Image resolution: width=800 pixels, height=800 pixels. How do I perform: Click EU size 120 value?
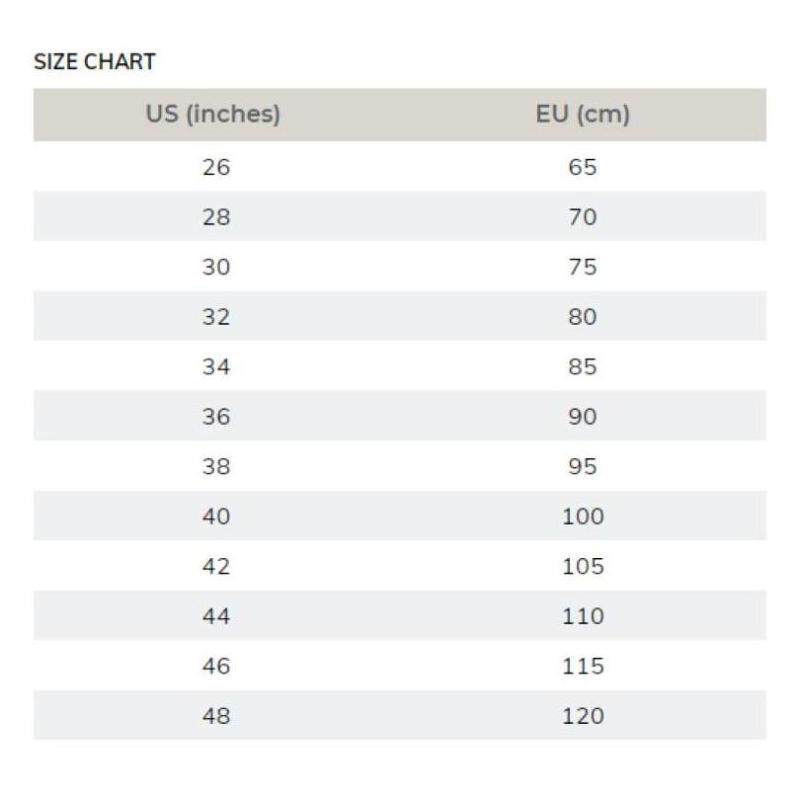(583, 717)
